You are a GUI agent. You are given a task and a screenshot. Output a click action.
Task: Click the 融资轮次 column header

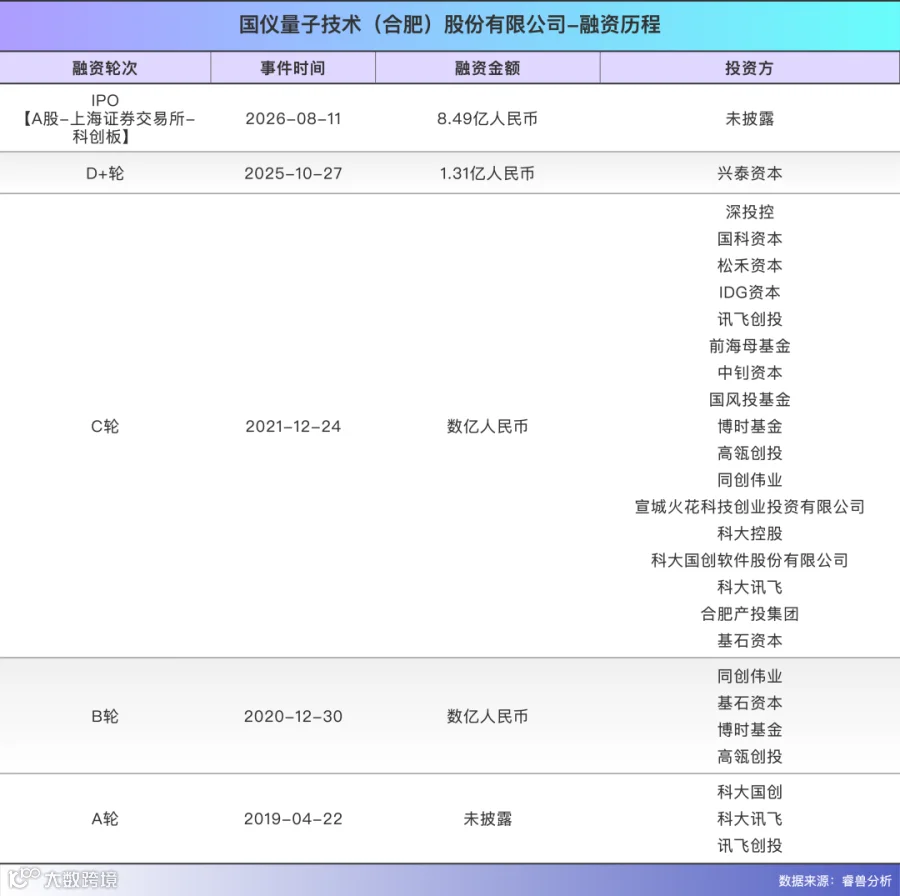(105, 68)
